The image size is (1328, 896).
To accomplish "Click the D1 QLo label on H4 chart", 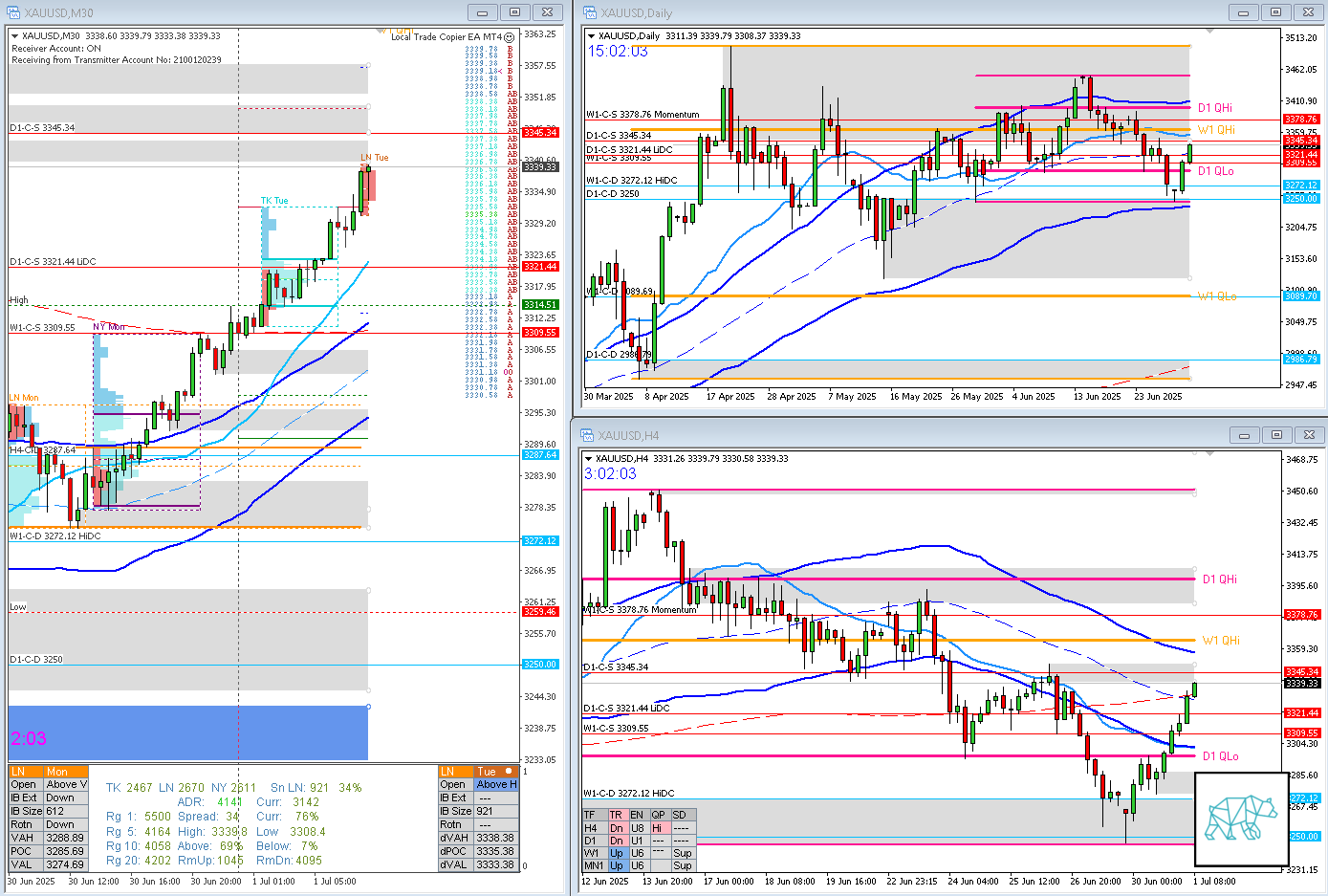I will [1221, 756].
